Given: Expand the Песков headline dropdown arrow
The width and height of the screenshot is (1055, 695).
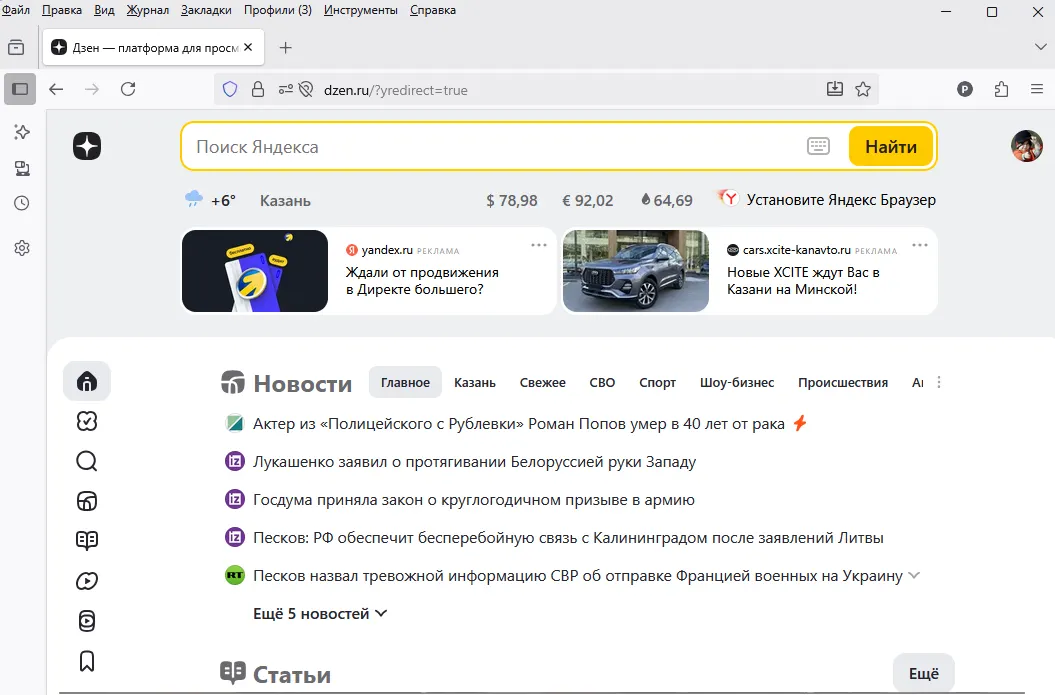Looking at the screenshot, I should pos(913,575).
